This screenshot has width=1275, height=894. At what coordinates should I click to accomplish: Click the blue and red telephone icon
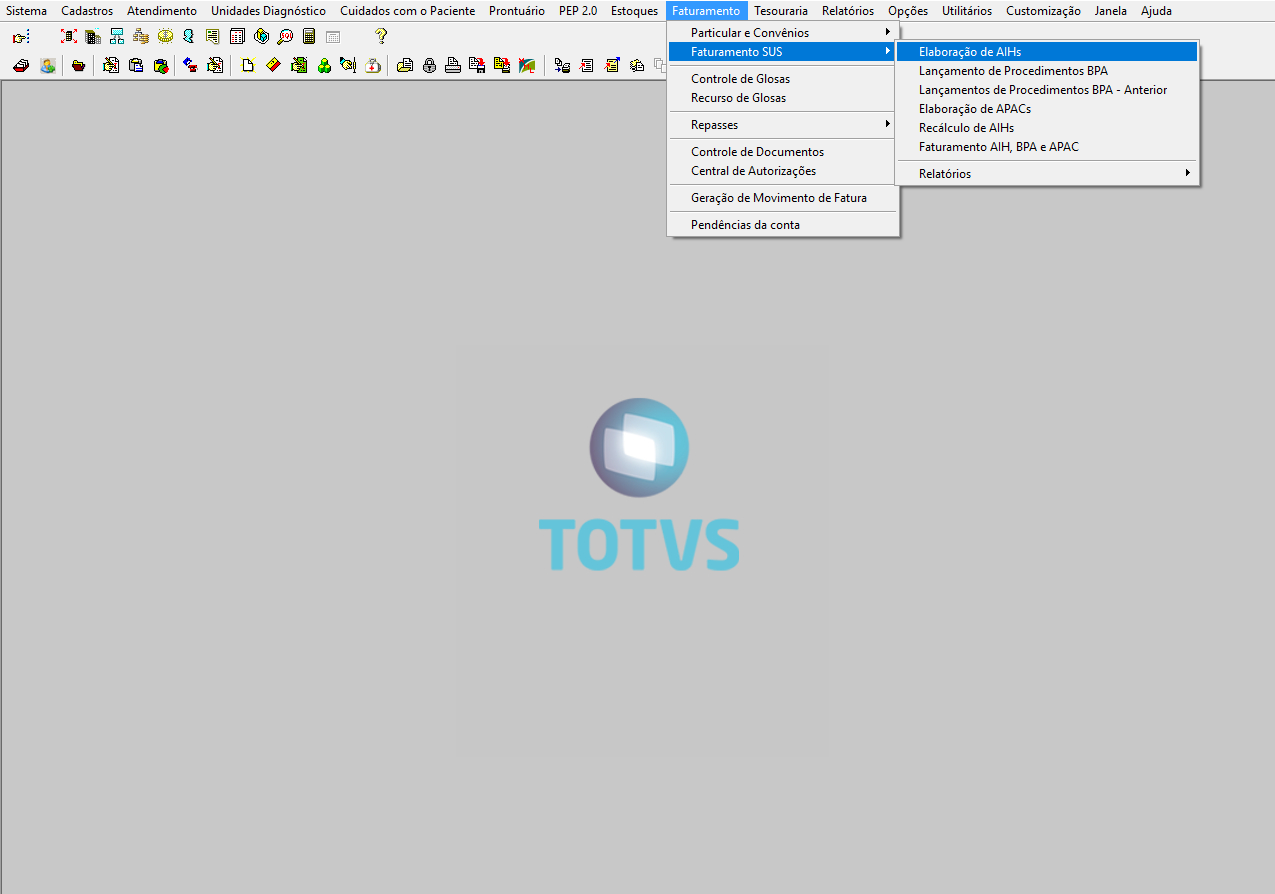tap(189, 65)
